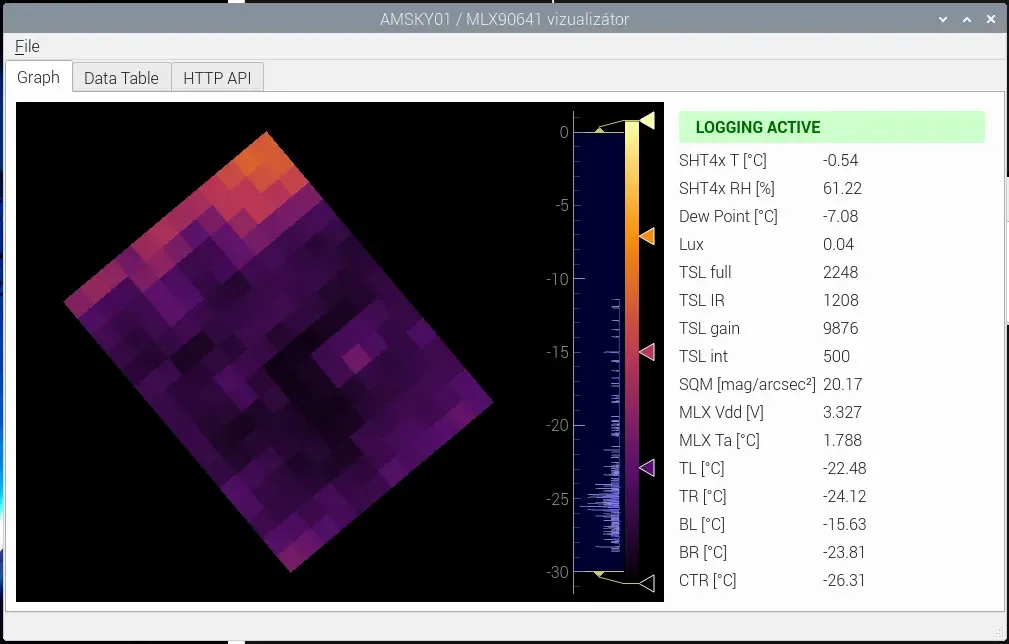Click the window title AMSKY01 / MLX90641 vizualizátor

[504, 19]
